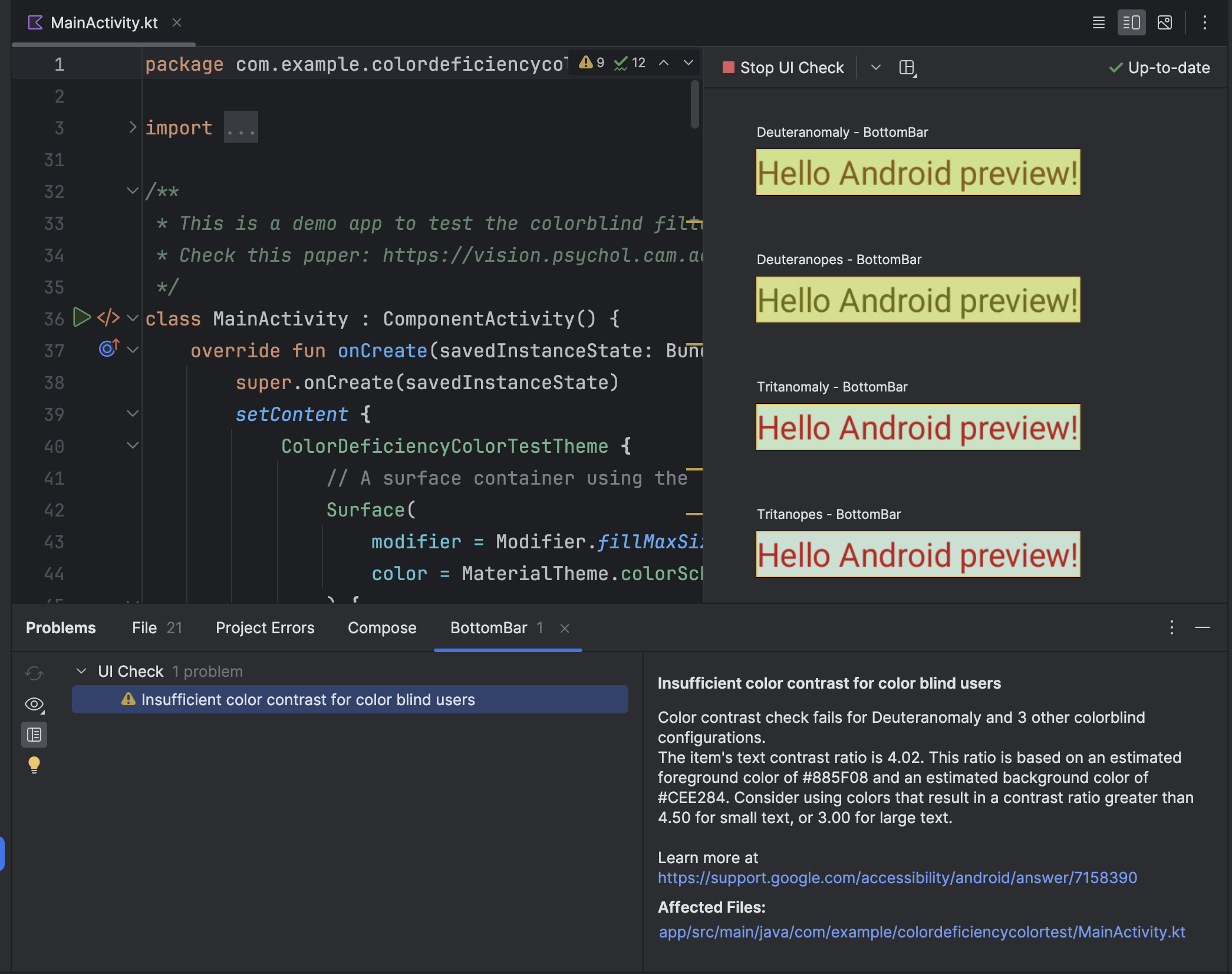Click the lightbulb suggestion icon in Problems panel
Image resolution: width=1232 pixels, height=974 pixels.
[34, 765]
